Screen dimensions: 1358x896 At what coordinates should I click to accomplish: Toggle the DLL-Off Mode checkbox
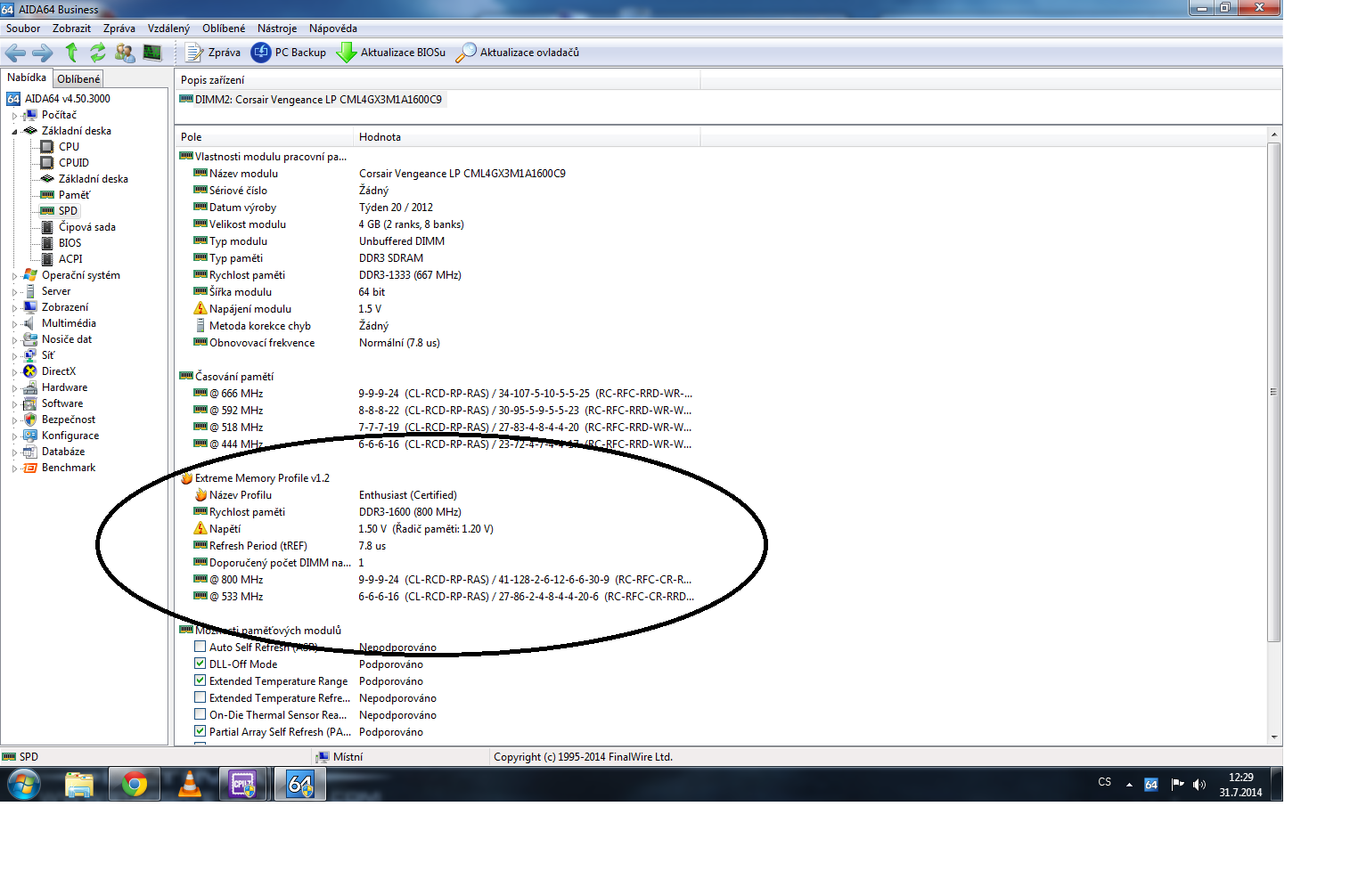pyautogui.click(x=200, y=664)
